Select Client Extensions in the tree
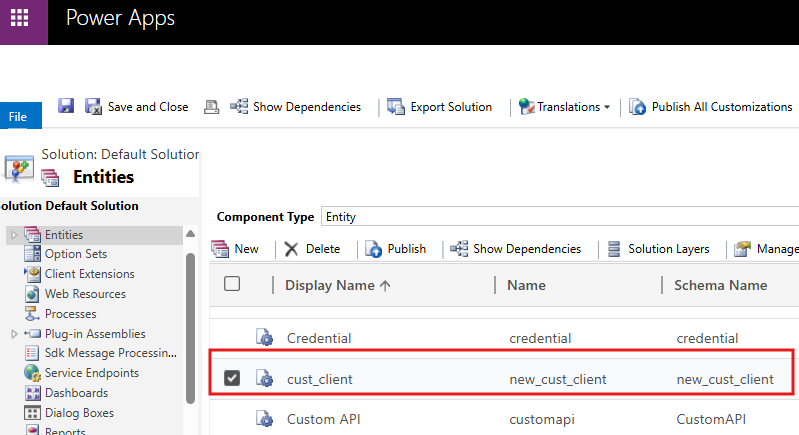The image size is (799, 435). (90, 274)
